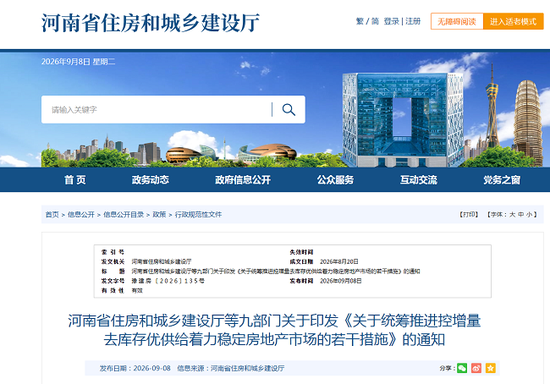The image size is (550, 384).
Task: Open 政府信息公开 navigation tab
Action: (243, 180)
